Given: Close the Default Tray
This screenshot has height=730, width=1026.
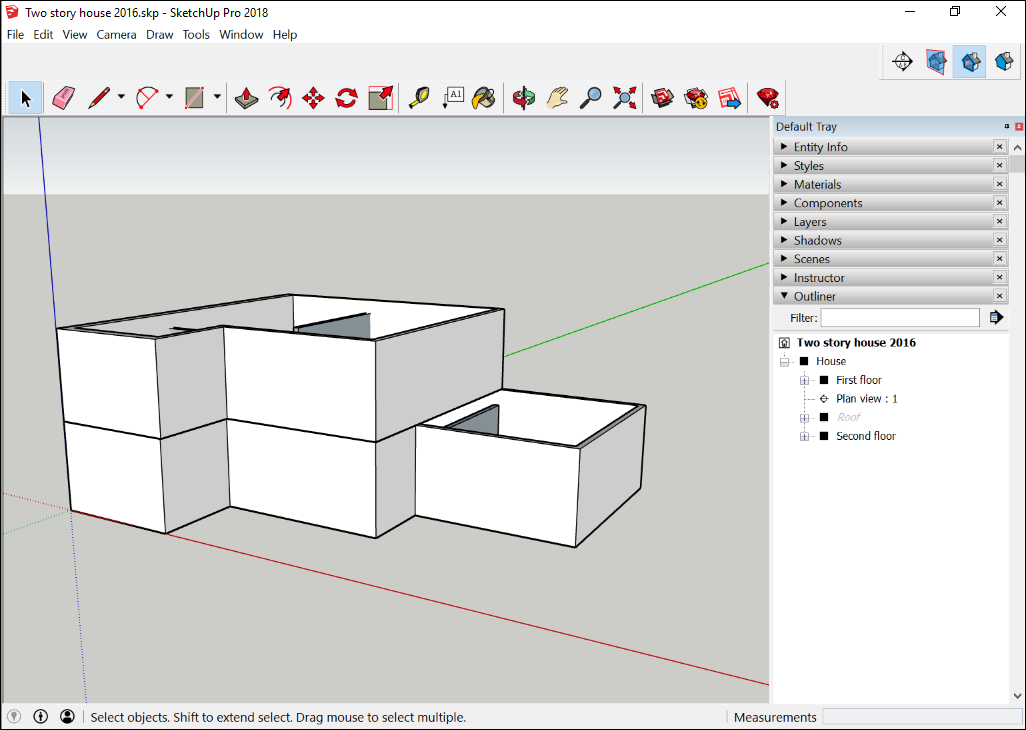Looking at the screenshot, I should pos(1019,127).
